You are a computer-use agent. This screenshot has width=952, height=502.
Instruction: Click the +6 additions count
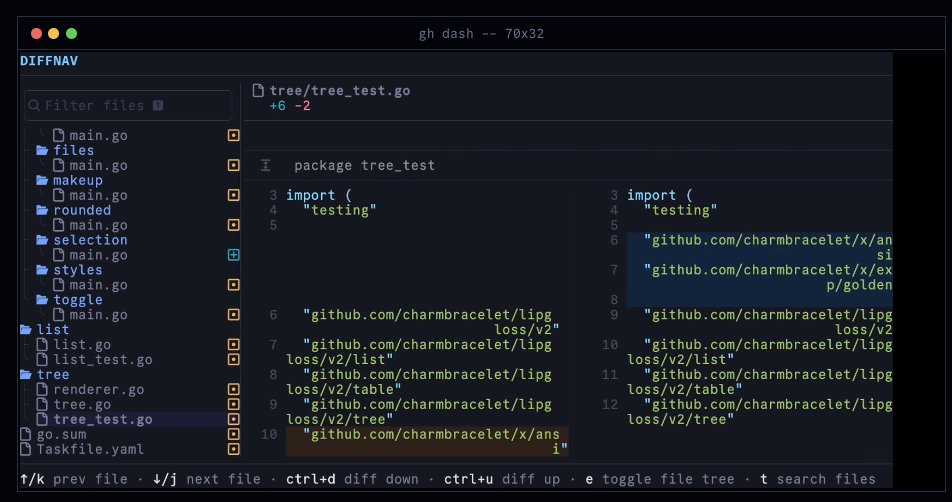pyautogui.click(x=277, y=106)
